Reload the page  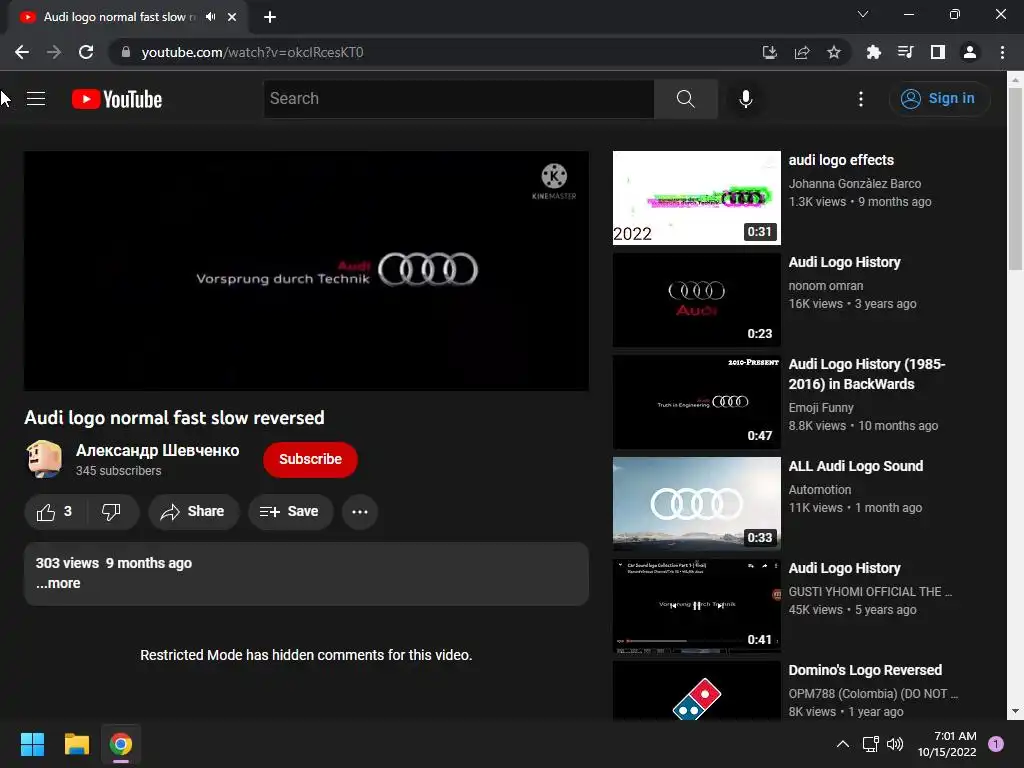(x=86, y=52)
